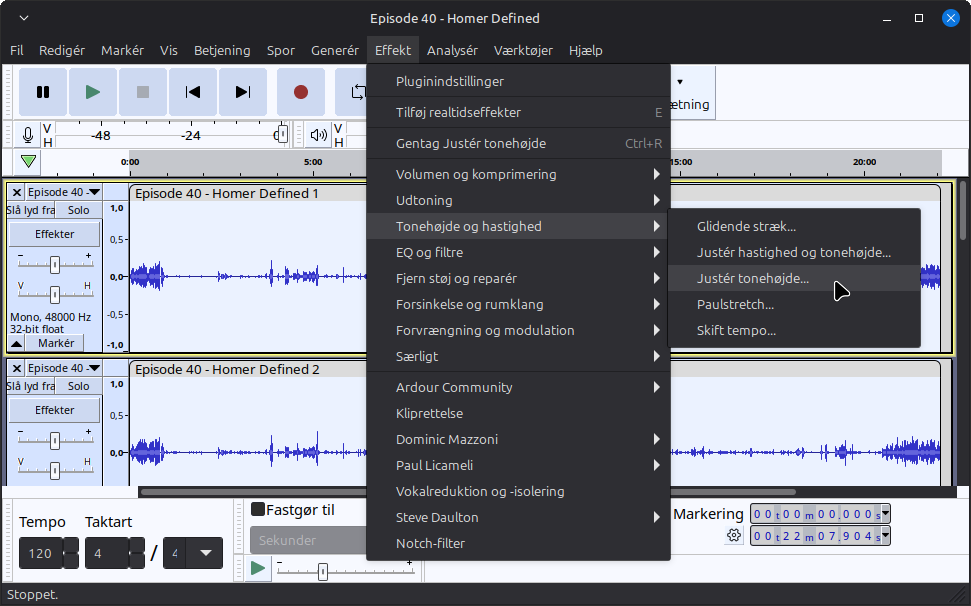Skip to start of the project

(x=193, y=92)
